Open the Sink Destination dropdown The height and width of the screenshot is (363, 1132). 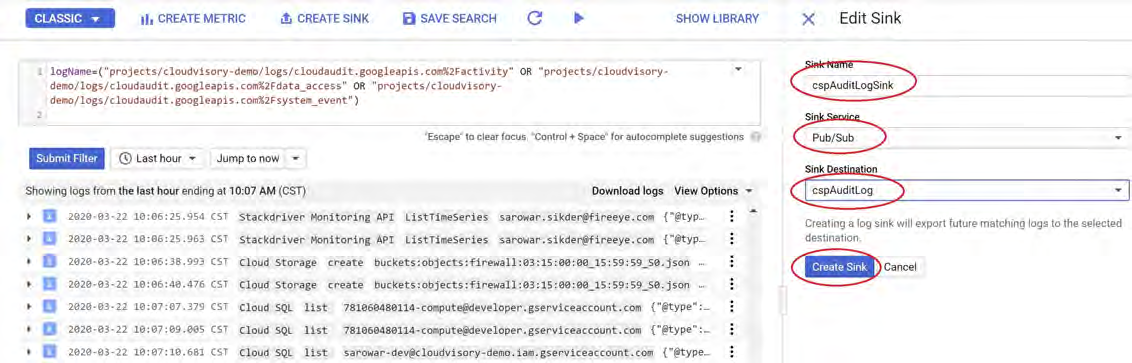[966, 190]
